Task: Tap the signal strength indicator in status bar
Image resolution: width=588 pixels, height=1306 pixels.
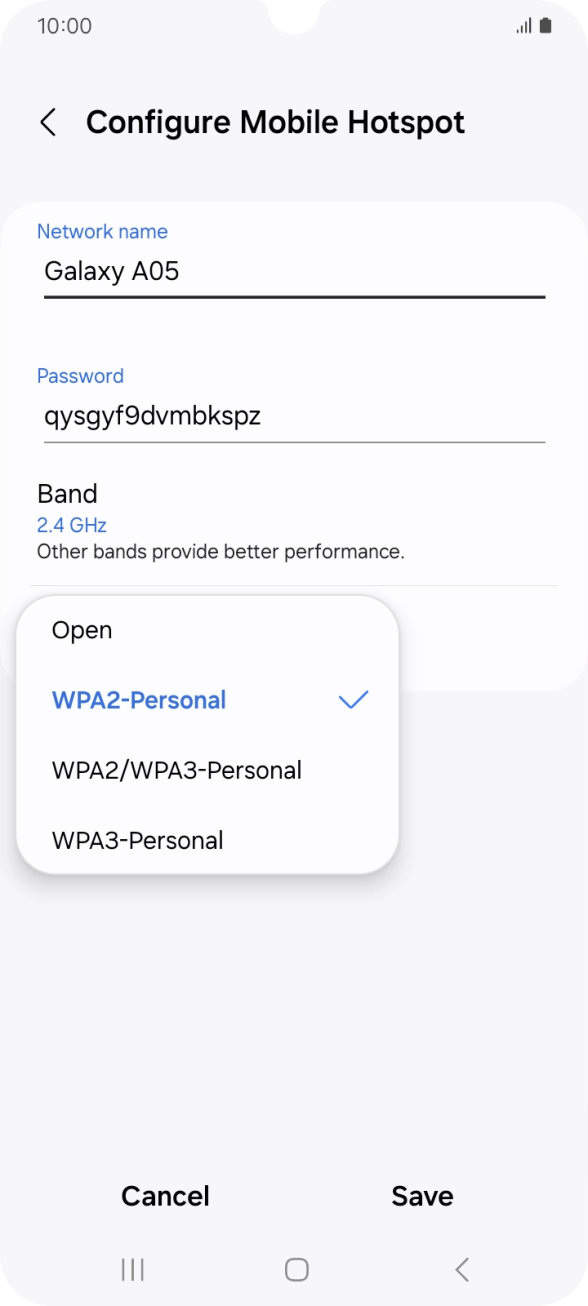Action: pyautogui.click(x=524, y=27)
